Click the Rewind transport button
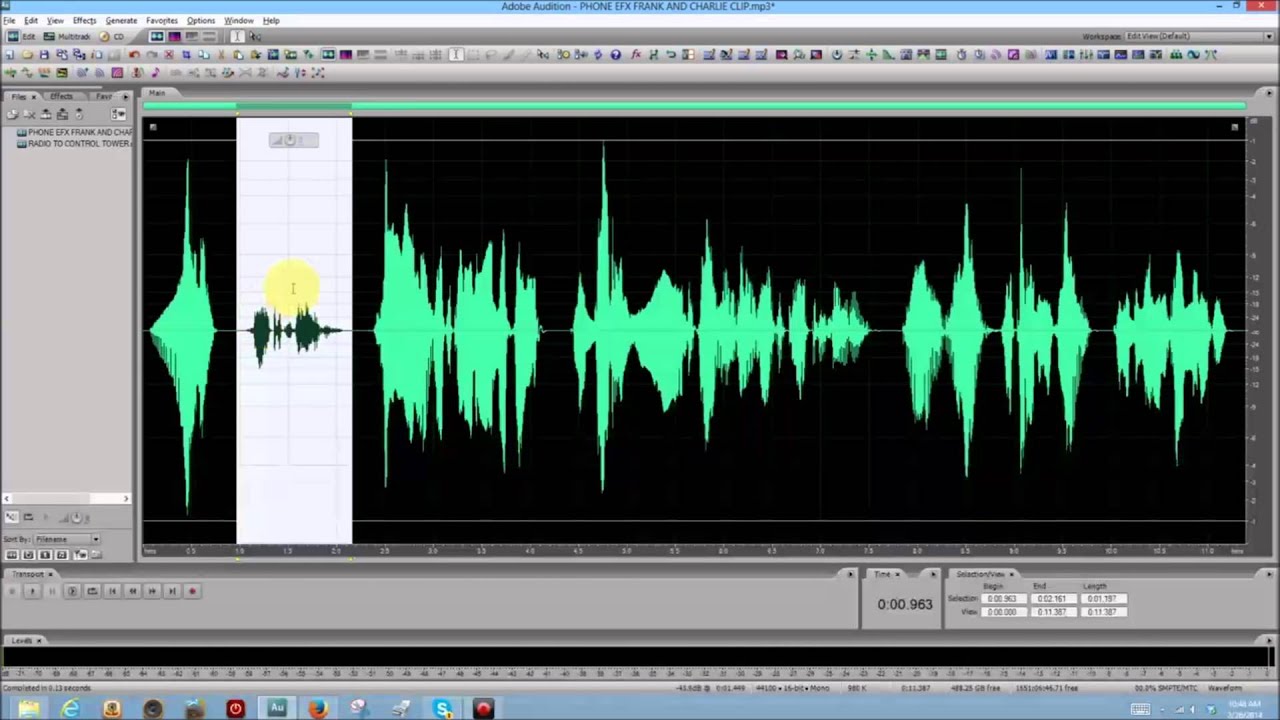This screenshot has height=720, width=1280. (x=132, y=591)
